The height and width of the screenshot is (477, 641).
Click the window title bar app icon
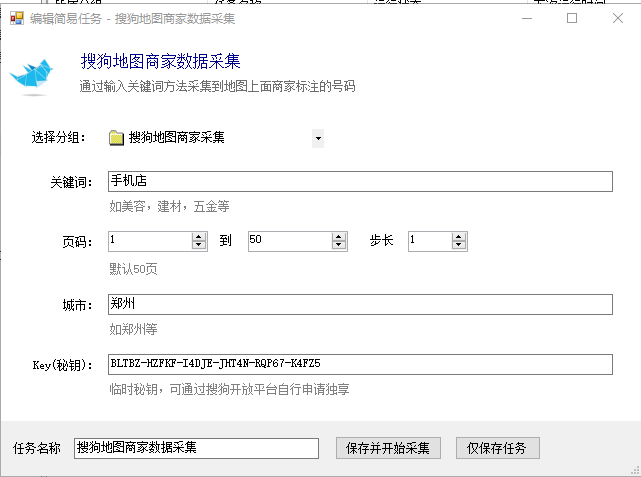coord(16,18)
